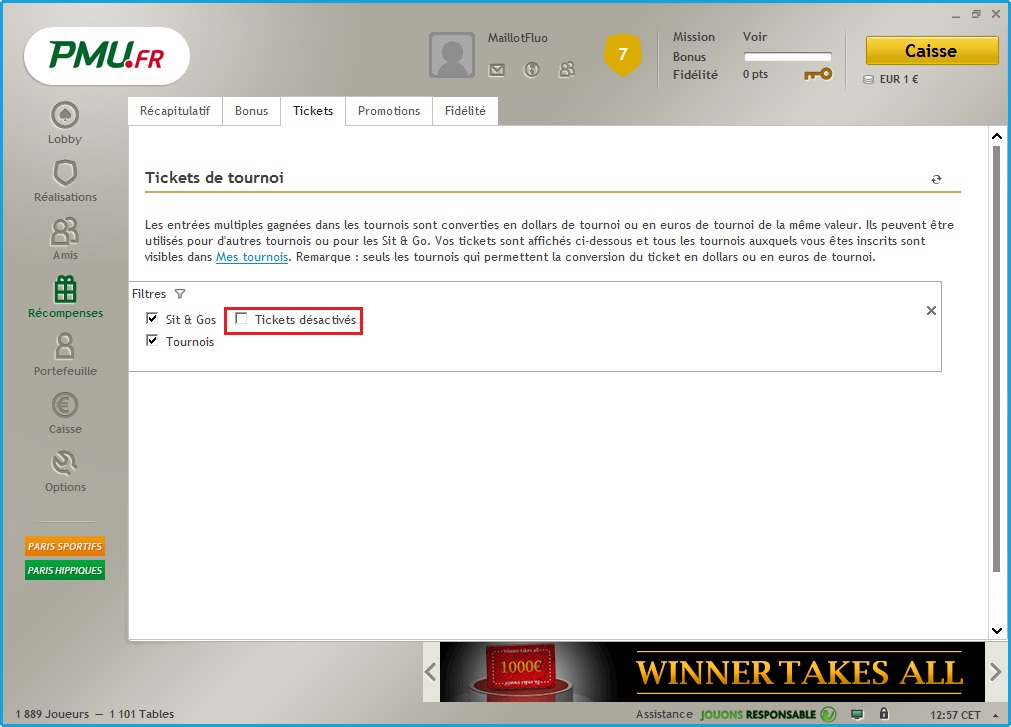Refresh the tournament tickets list

point(936,179)
